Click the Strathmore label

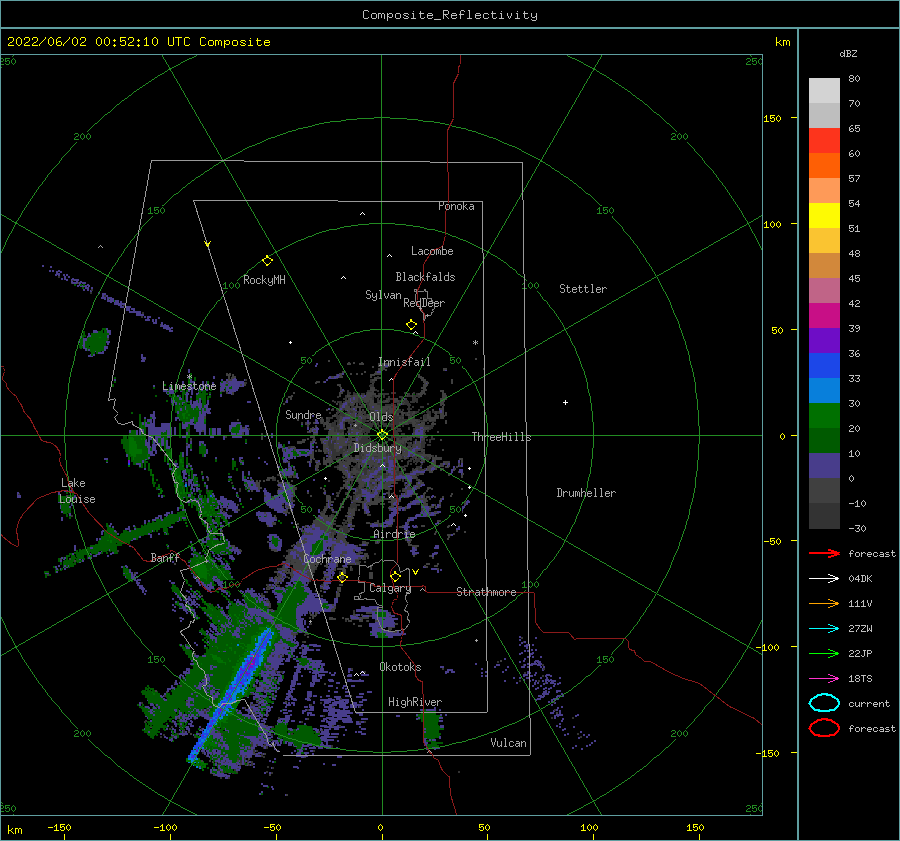click(486, 592)
